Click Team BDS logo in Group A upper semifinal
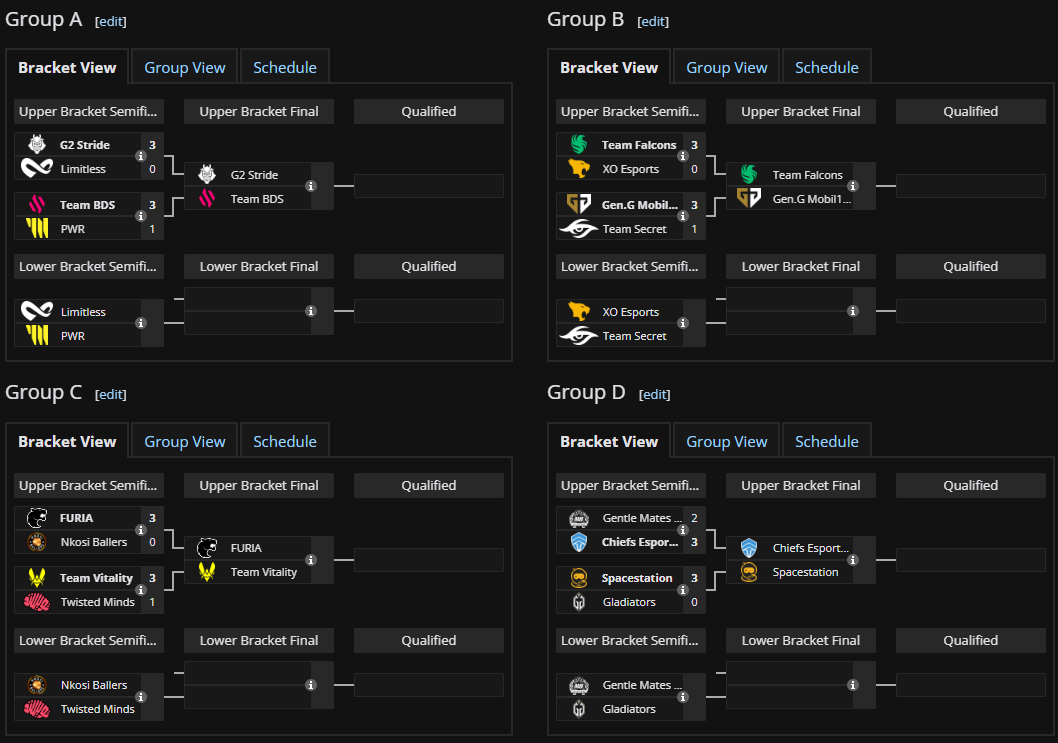 [x=37, y=204]
